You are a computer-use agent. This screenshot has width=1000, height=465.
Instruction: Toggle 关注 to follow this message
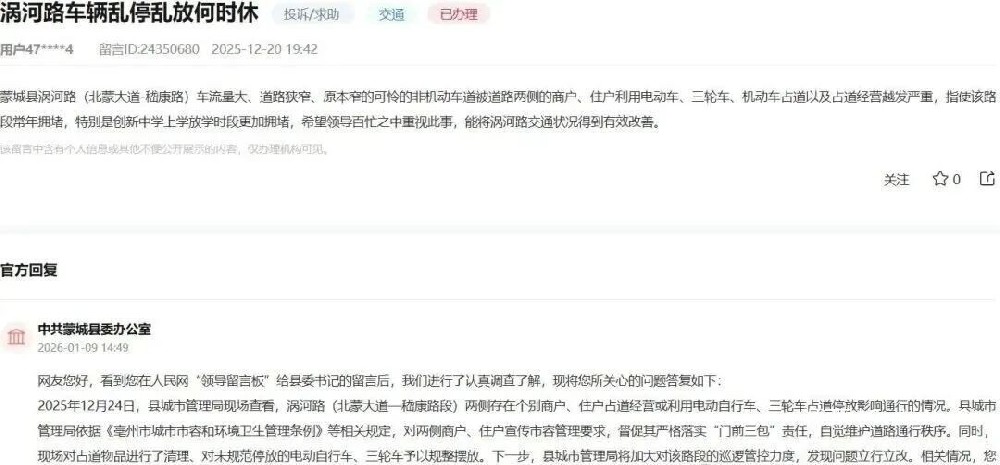point(896,180)
